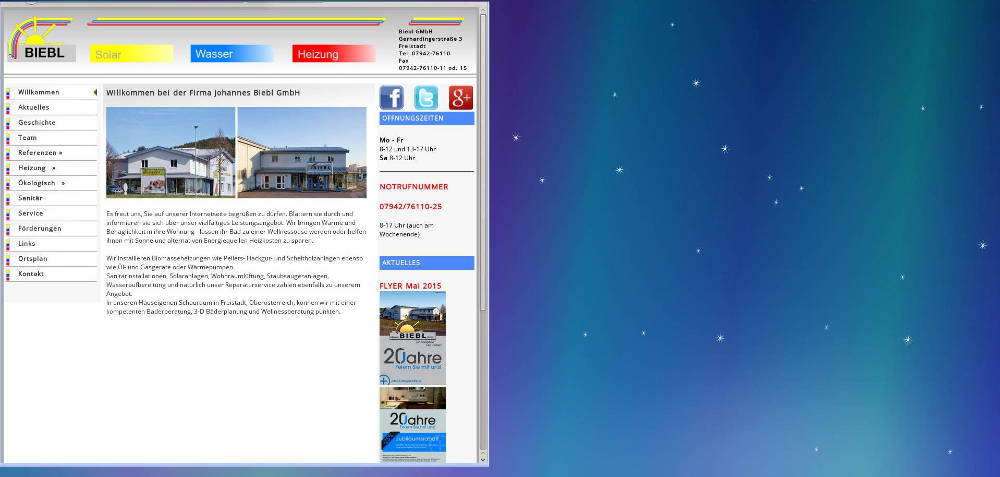1000x477 pixels.
Task: Expand the Ökologisch menu entry
Action: 51,183
